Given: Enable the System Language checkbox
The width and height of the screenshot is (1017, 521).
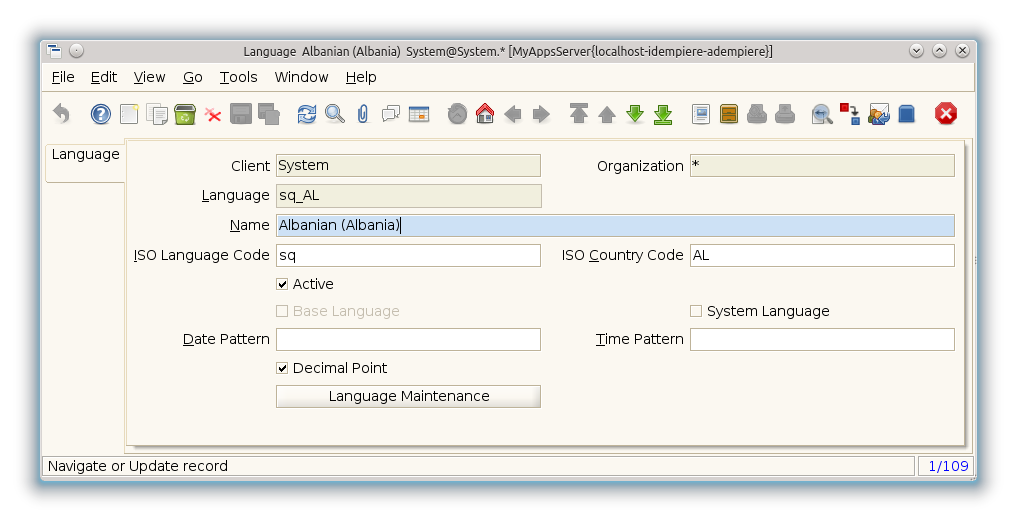Looking at the screenshot, I should [x=696, y=311].
